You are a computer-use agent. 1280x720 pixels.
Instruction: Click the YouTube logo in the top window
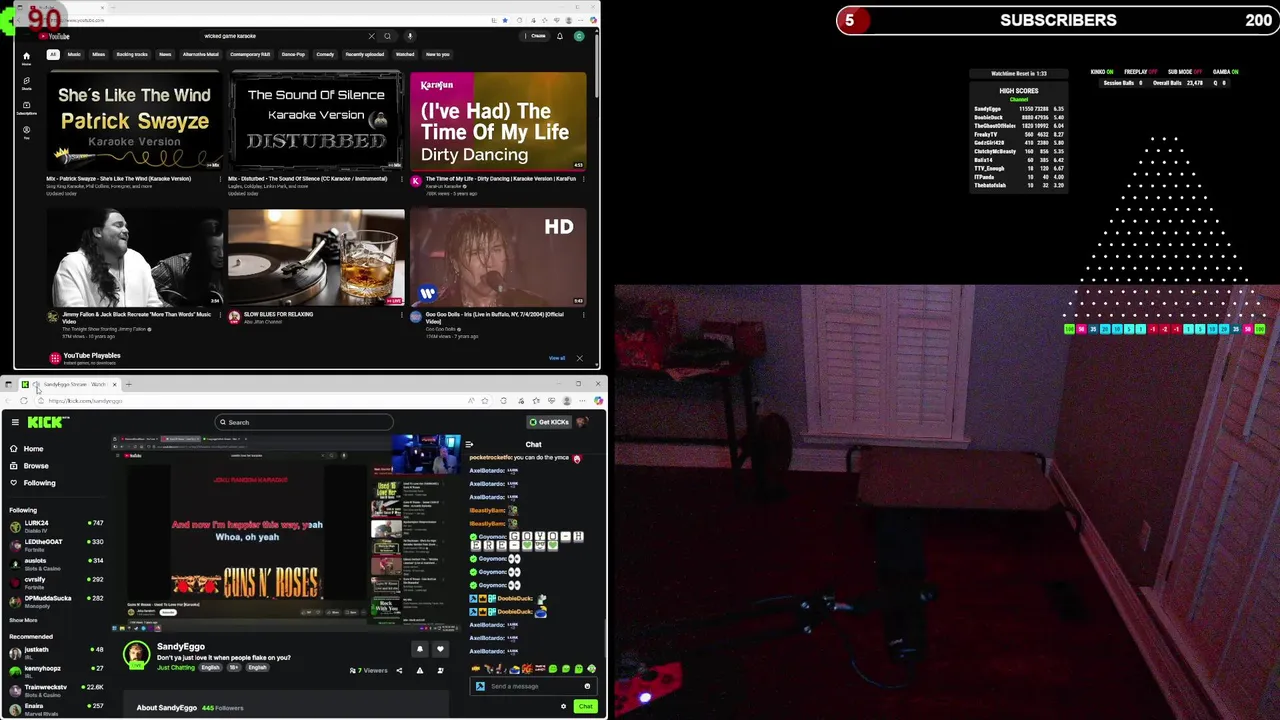[54, 36]
